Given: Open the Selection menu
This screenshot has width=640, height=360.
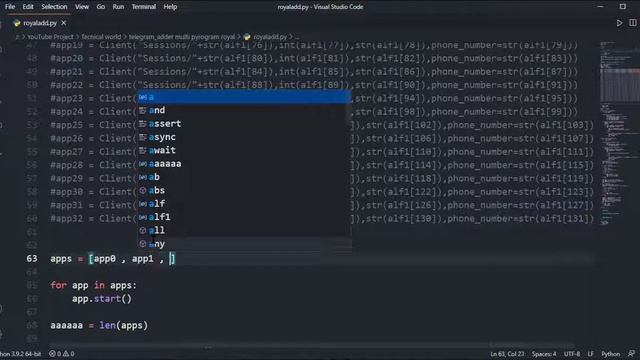Looking at the screenshot, I should pos(54,7).
